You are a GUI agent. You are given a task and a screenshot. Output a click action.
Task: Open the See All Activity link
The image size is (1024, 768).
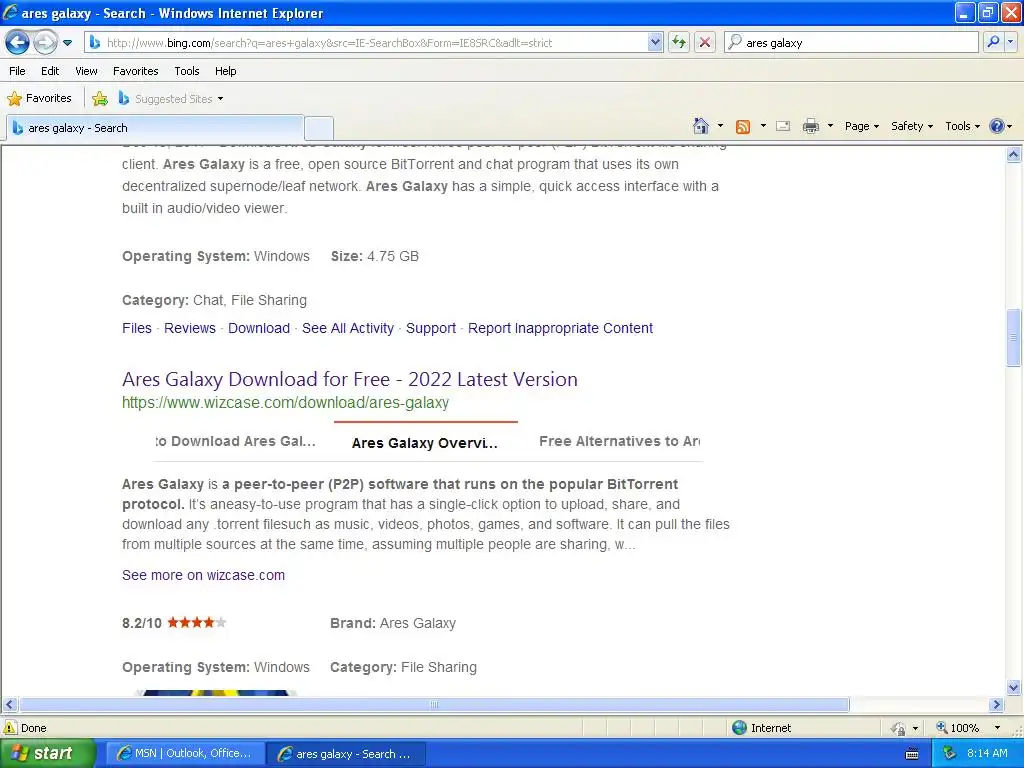pos(347,328)
